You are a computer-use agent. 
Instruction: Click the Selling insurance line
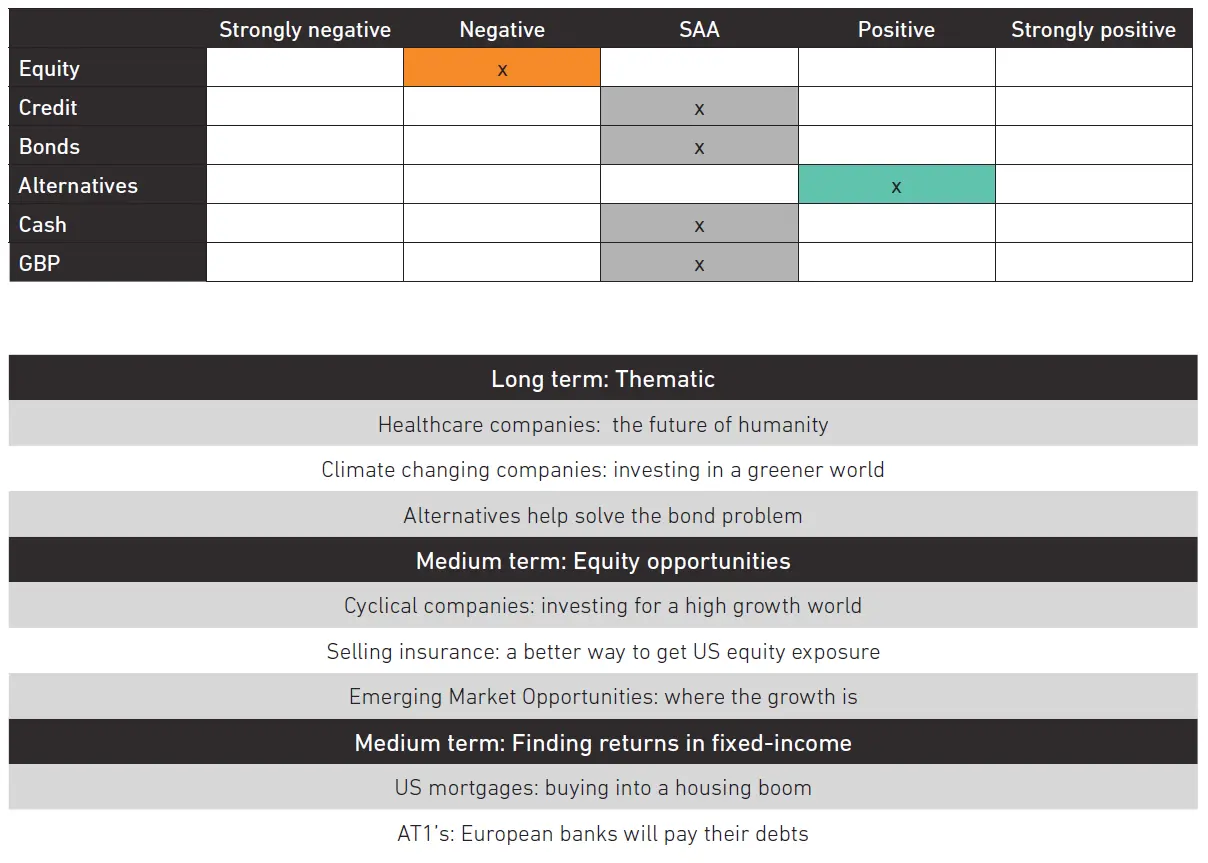point(603,652)
